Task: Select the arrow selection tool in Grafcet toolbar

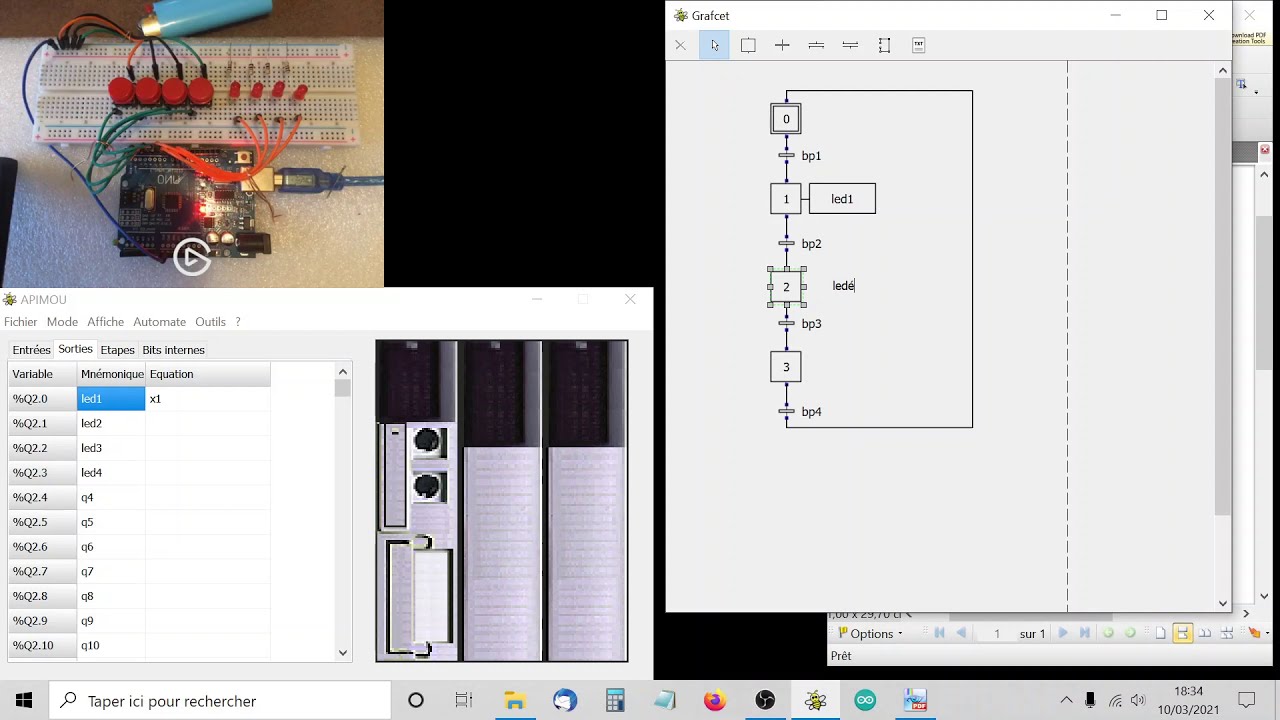Action: click(x=714, y=44)
